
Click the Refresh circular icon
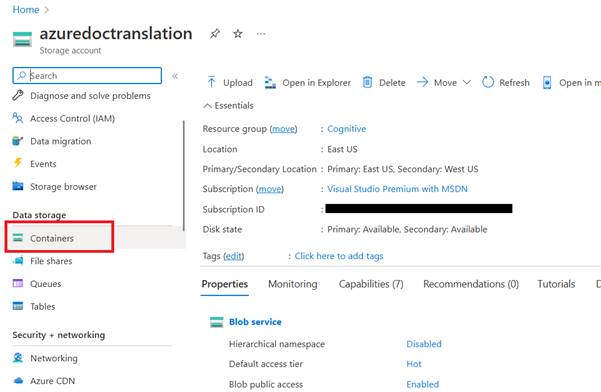(x=488, y=82)
